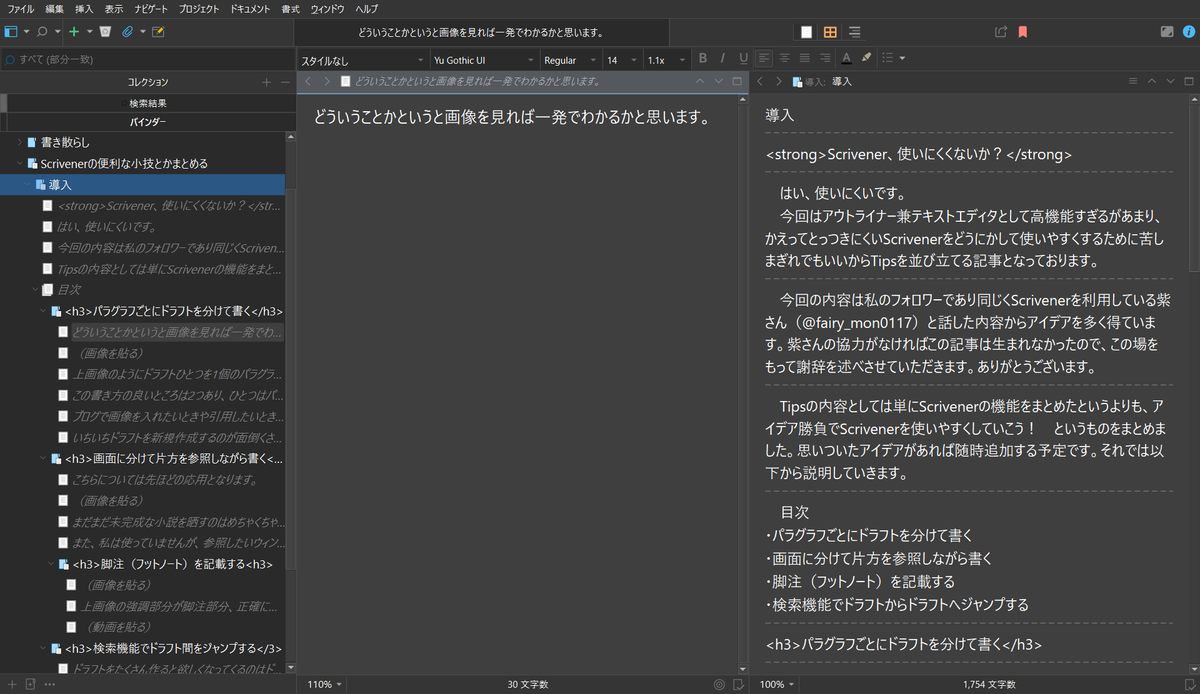Add a new collection plus icon
Screen dimensions: 1200x694
click(266, 82)
